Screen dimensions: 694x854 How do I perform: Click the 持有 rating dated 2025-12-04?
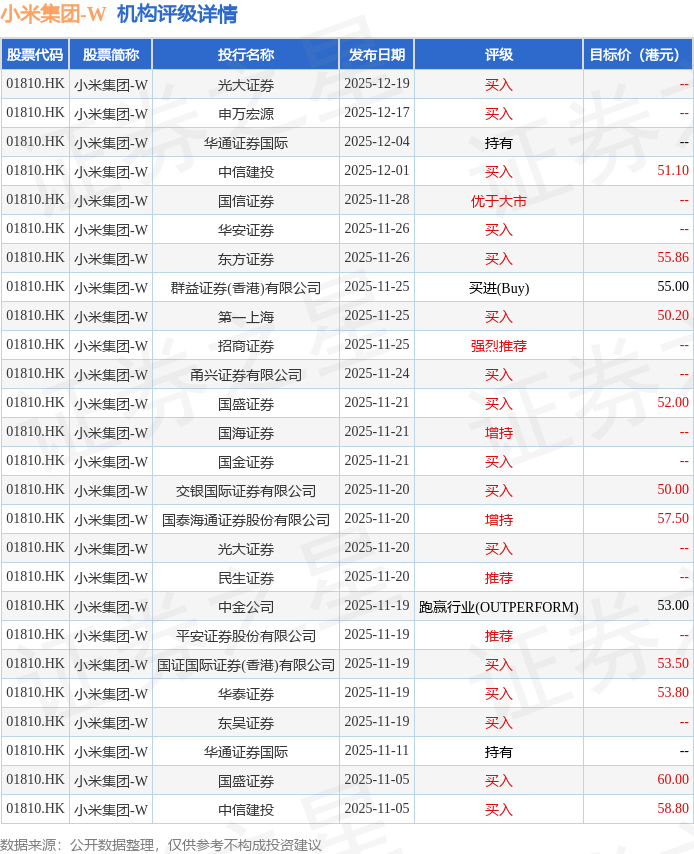click(498, 143)
